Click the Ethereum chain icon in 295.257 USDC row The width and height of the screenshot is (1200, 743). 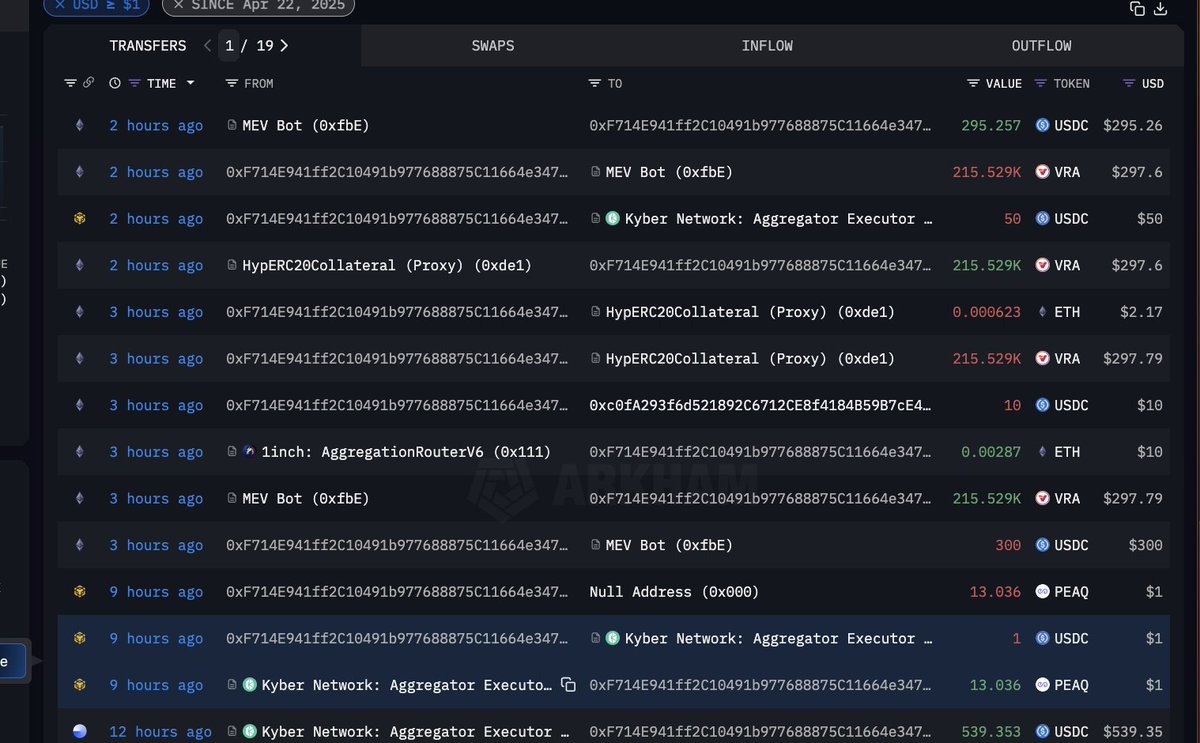click(x=79, y=125)
